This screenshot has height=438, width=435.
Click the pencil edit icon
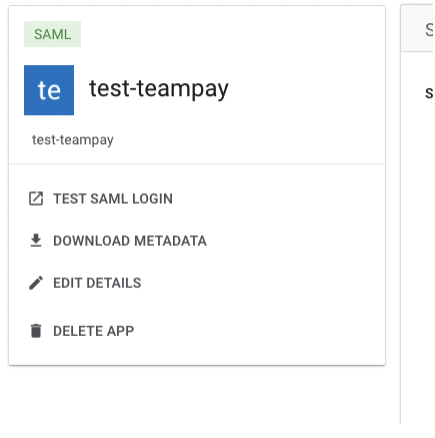coord(36,283)
